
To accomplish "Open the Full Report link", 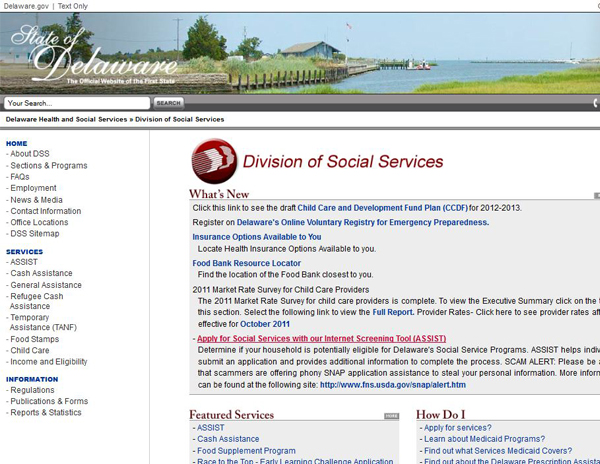I will tap(393, 312).
